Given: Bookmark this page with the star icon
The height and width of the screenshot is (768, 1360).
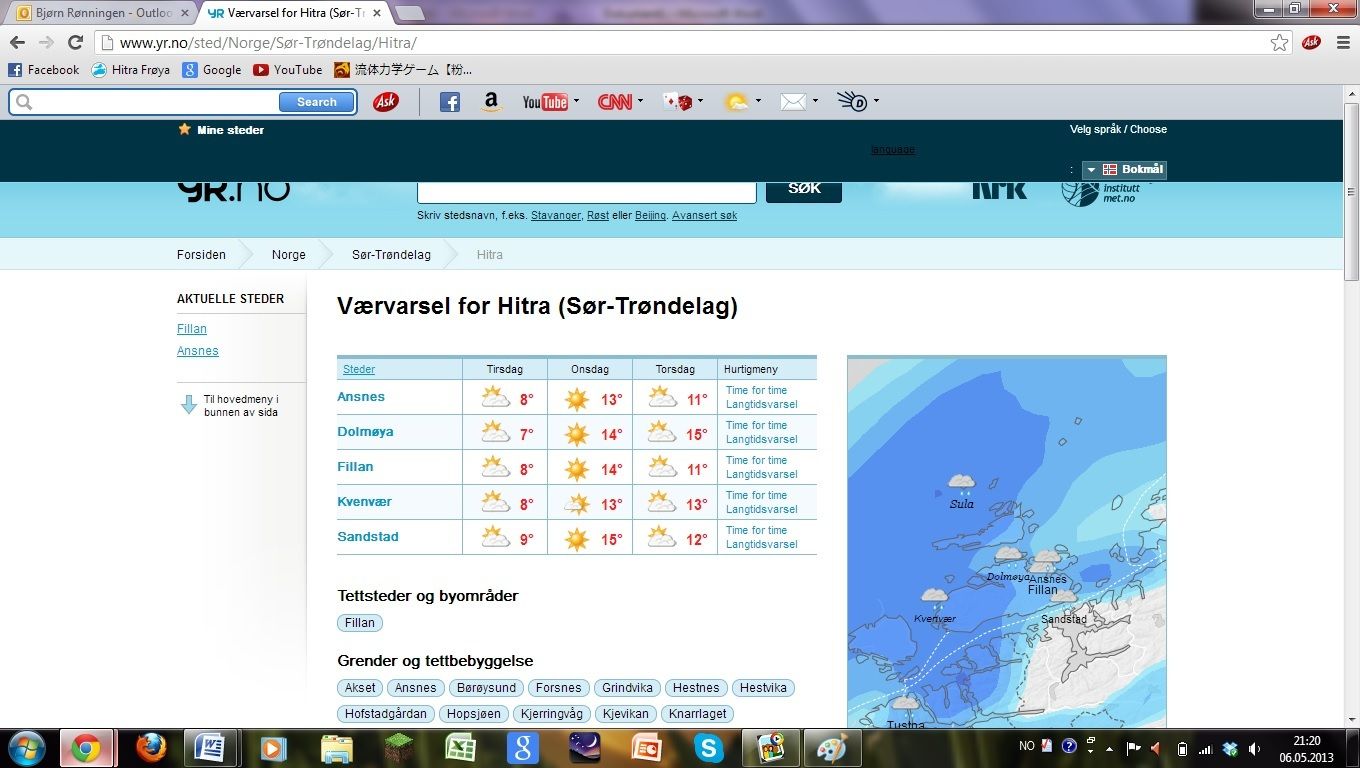Looking at the screenshot, I should pyautogui.click(x=1279, y=42).
